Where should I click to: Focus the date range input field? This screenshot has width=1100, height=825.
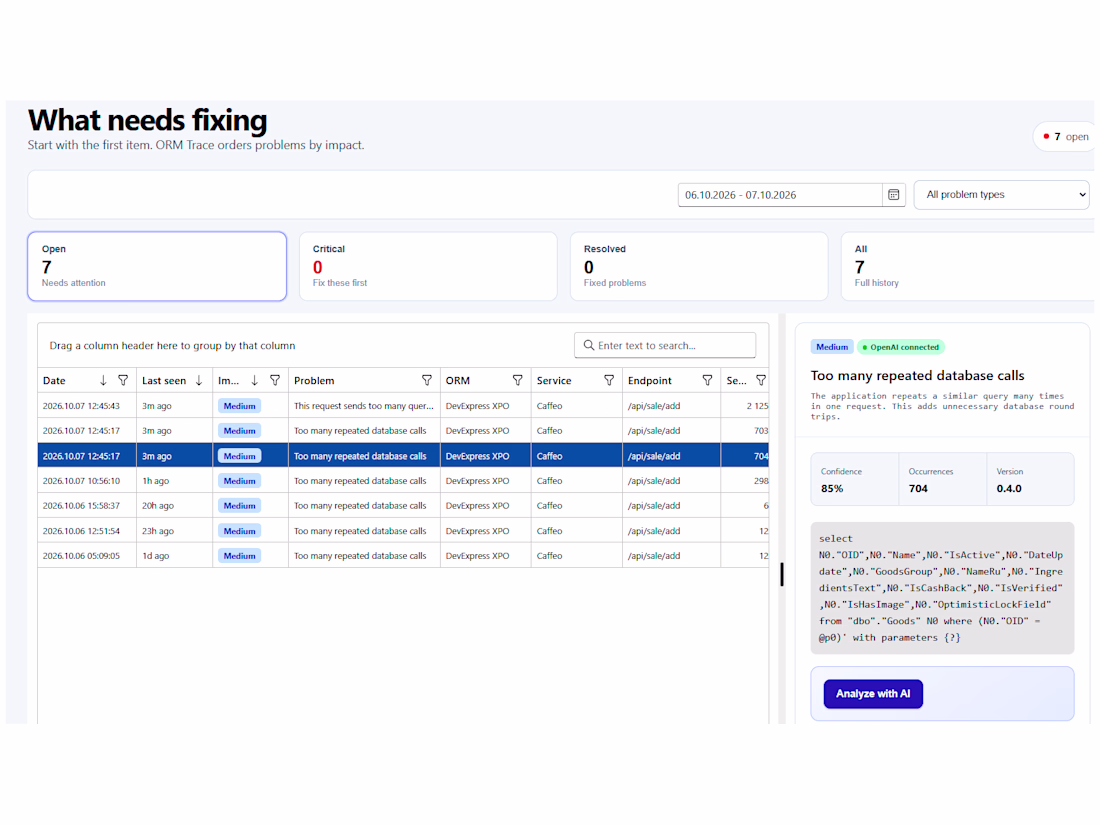tap(780, 195)
